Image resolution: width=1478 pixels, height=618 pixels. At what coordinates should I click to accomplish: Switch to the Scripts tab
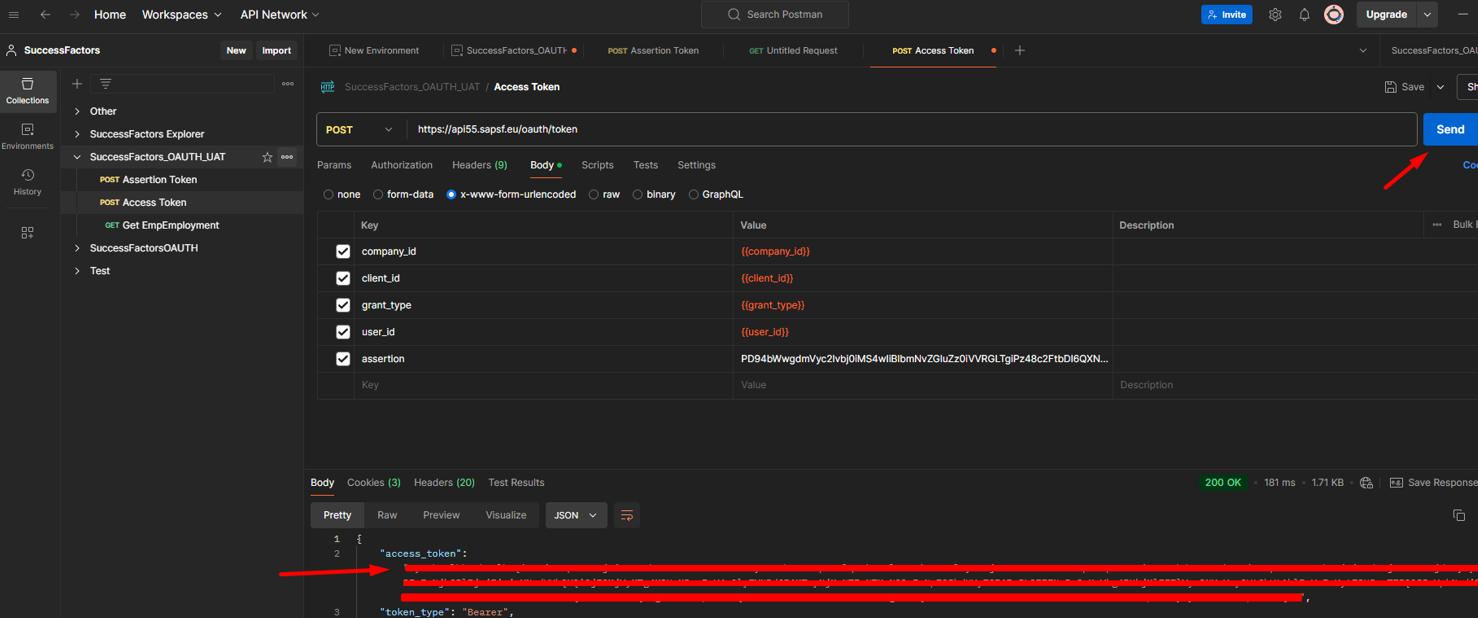[x=598, y=165]
